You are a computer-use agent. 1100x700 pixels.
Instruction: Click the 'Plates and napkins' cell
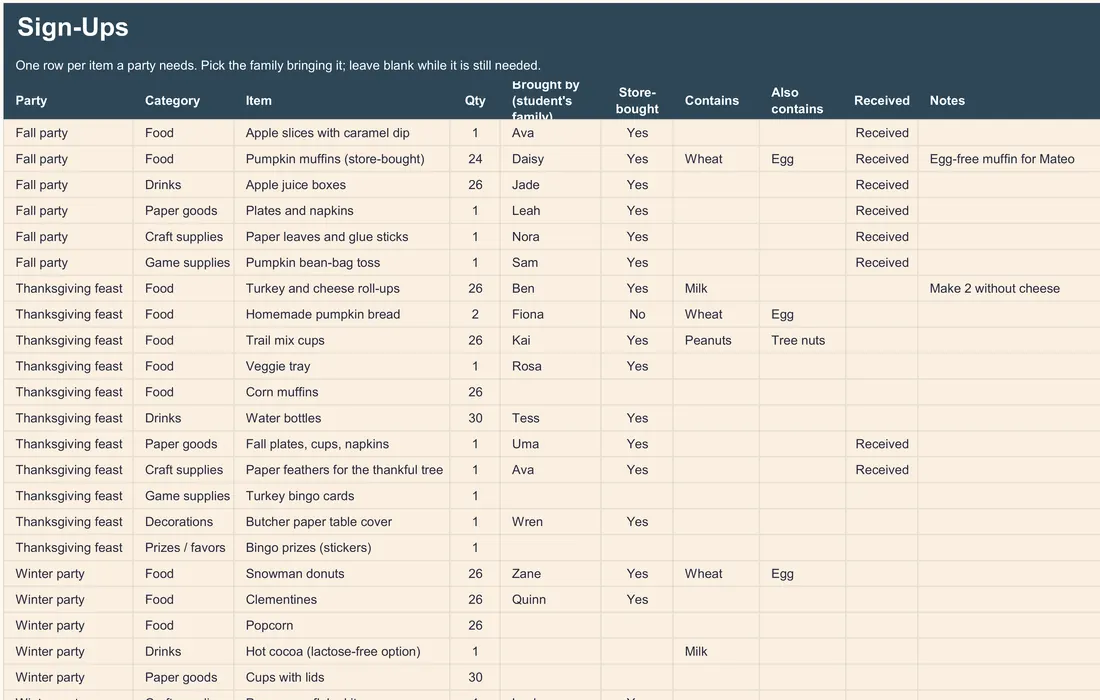pyautogui.click(x=342, y=210)
